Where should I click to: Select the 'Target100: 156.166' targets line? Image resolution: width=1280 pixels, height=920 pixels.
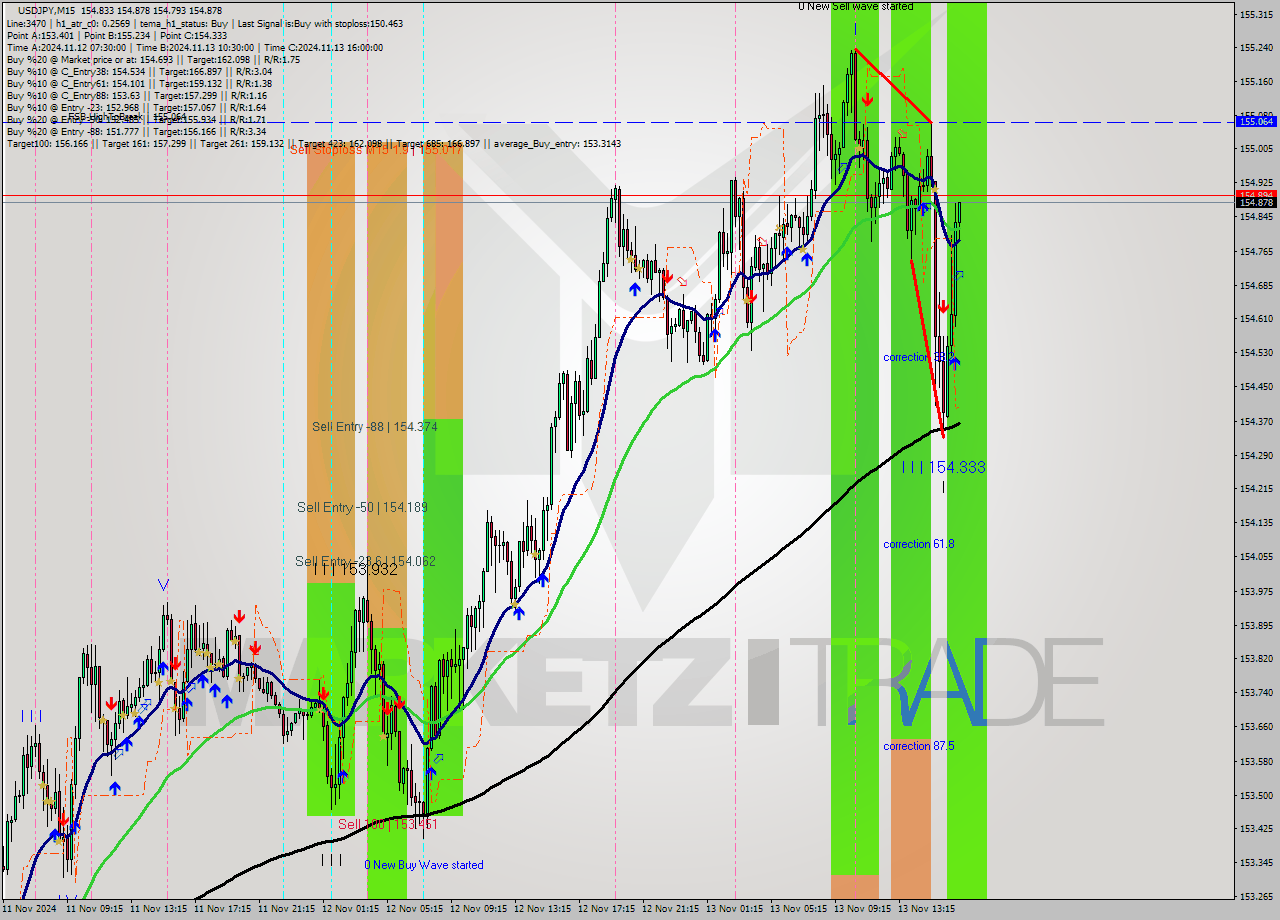(x=313, y=143)
